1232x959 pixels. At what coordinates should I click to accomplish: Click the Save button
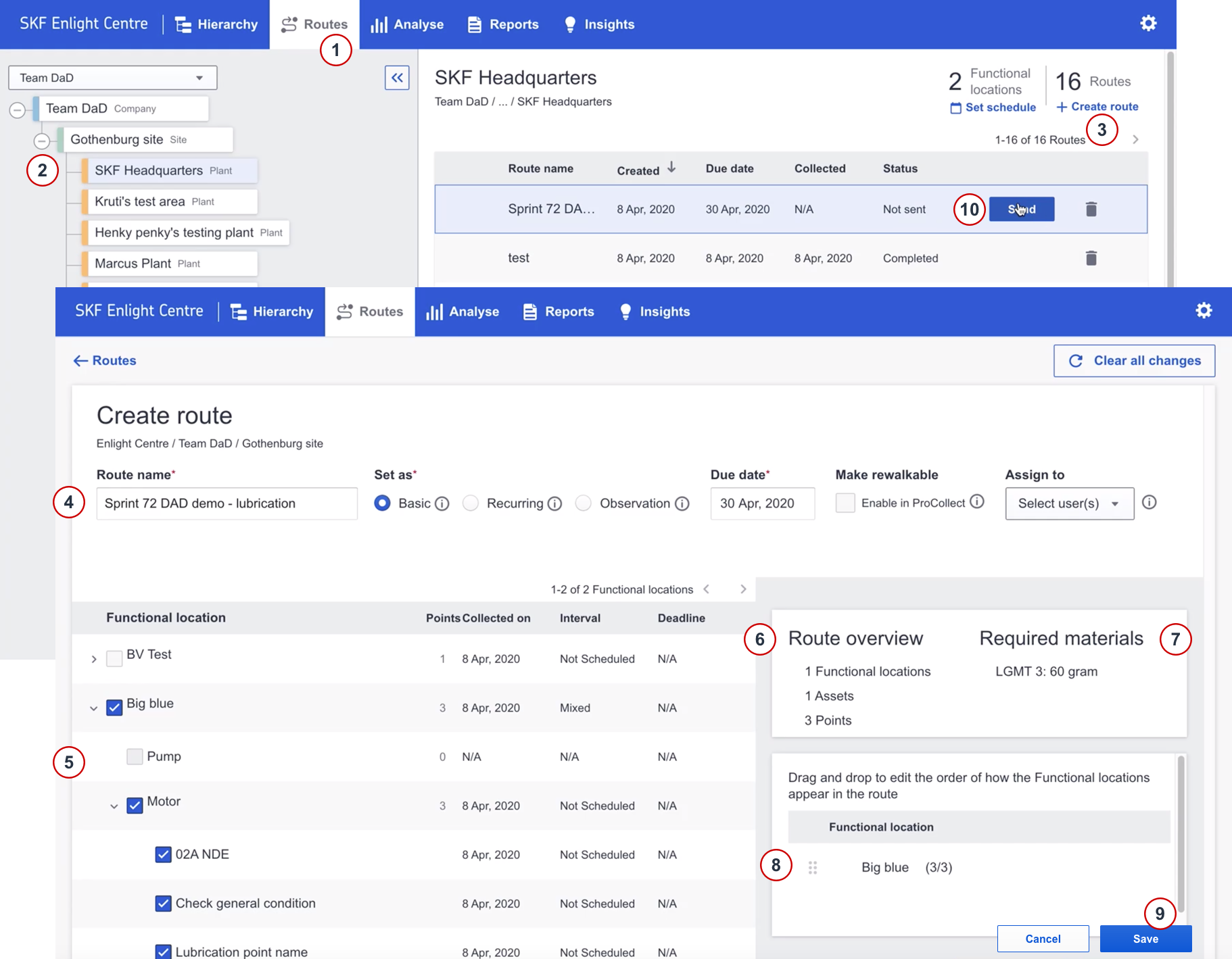coord(1145,939)
